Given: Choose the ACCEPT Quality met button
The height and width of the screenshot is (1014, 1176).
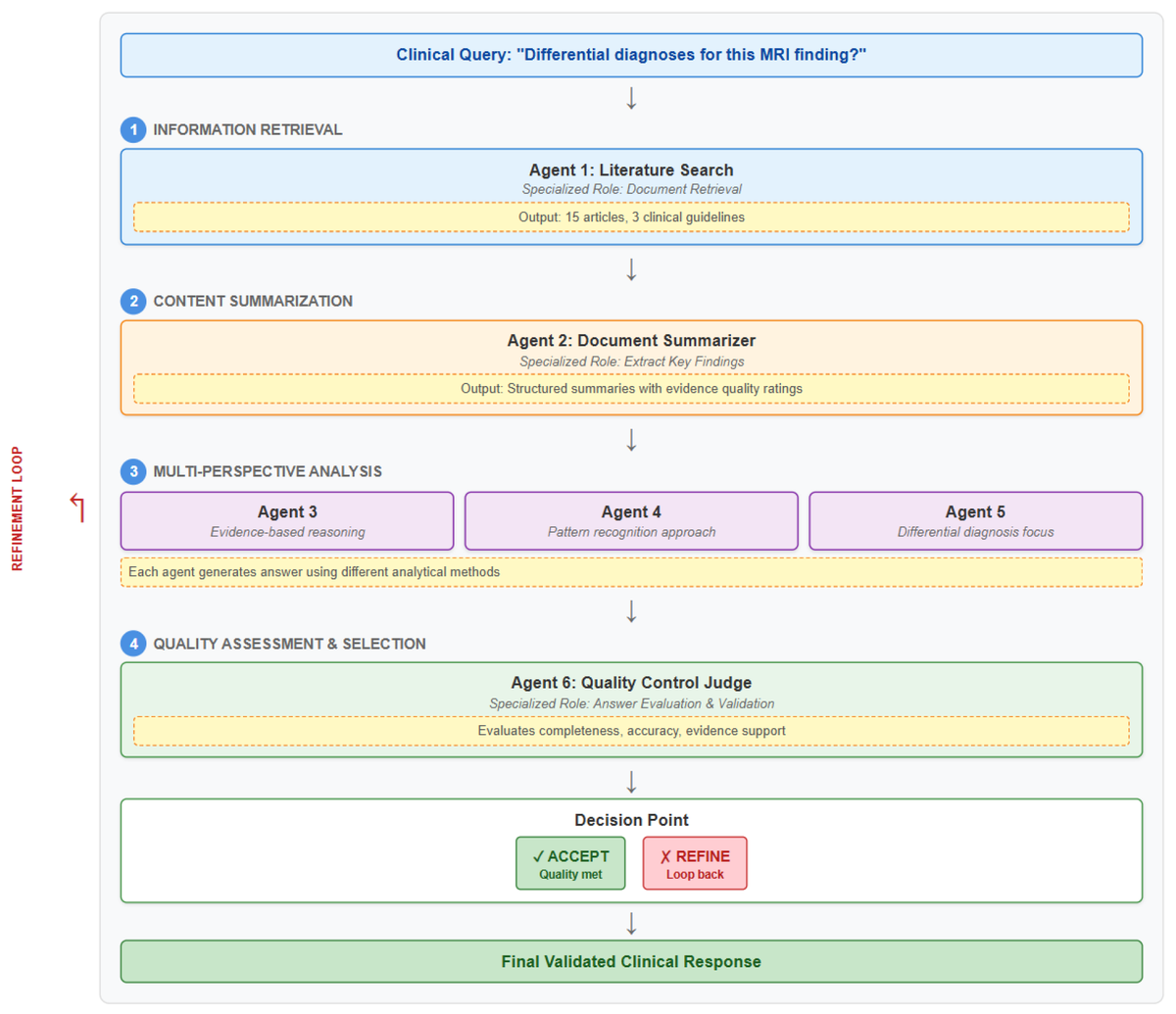Looking at the screenshot, I should coord(570,863).
